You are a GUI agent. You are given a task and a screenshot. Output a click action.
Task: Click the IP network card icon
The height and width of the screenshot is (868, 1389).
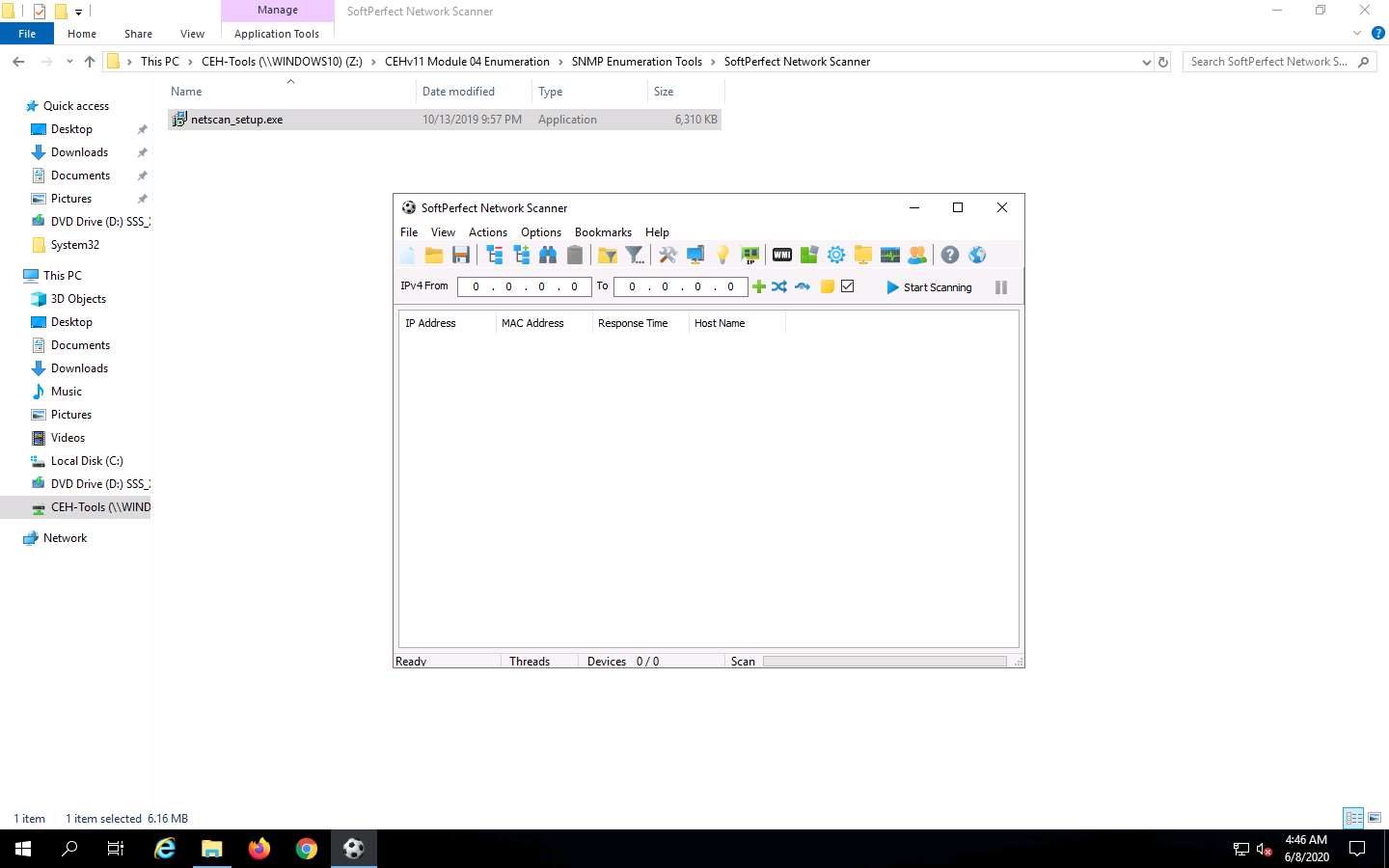749,256
